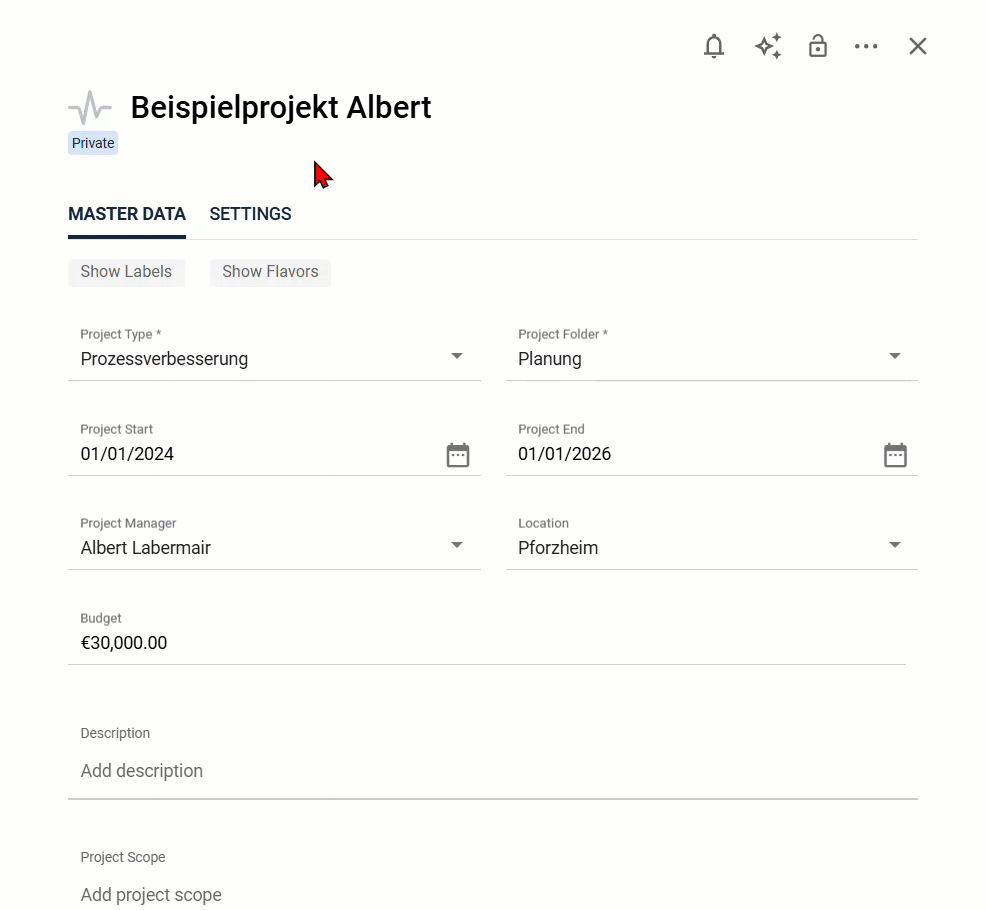Open the three-dot more options menu
The image size is (986, 910).
tap(866, 46)
